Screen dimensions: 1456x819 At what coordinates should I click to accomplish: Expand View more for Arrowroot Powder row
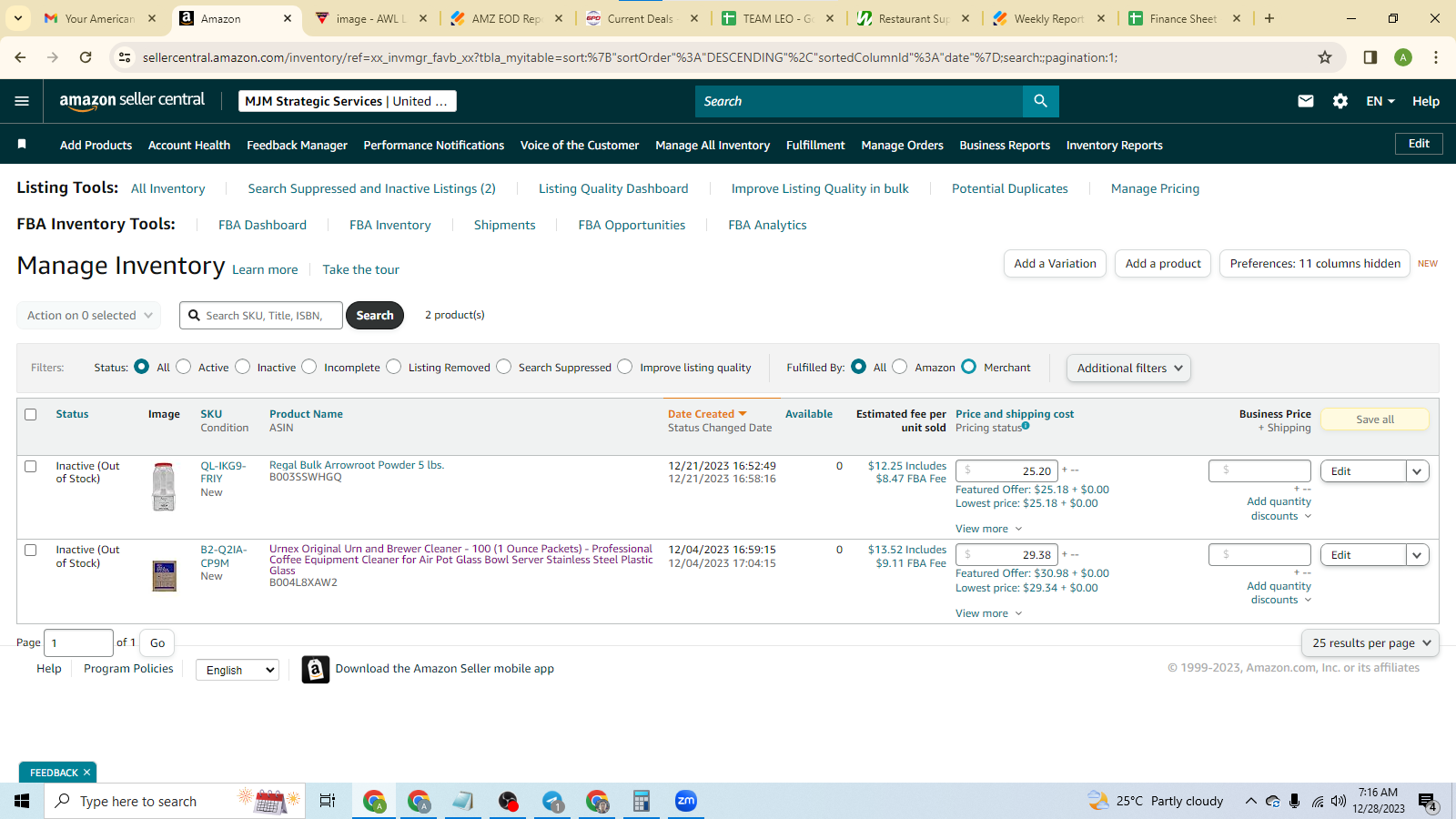(x=989, y=529)
